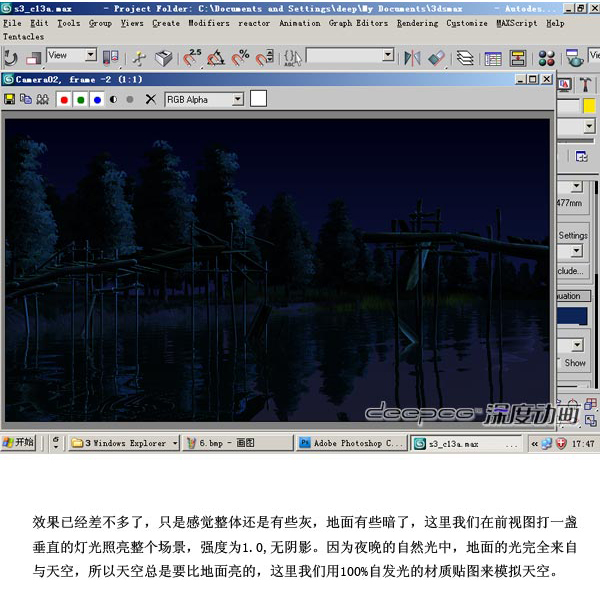The width and height of the screenshot is (600, 604).
Task: Select the Scale tool icon beside View
Action: 34,58
